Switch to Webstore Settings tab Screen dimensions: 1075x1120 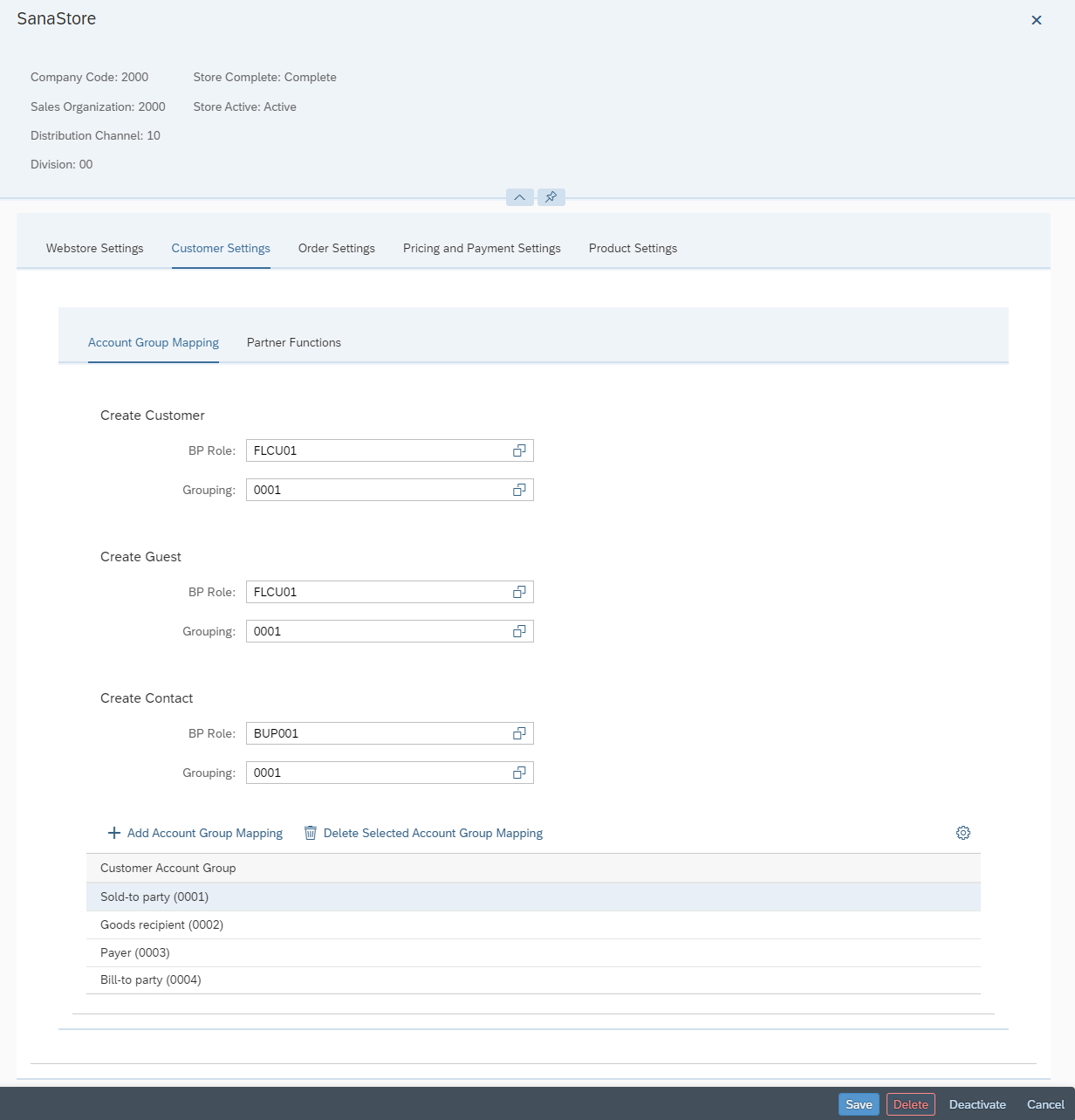pos(95,248)
